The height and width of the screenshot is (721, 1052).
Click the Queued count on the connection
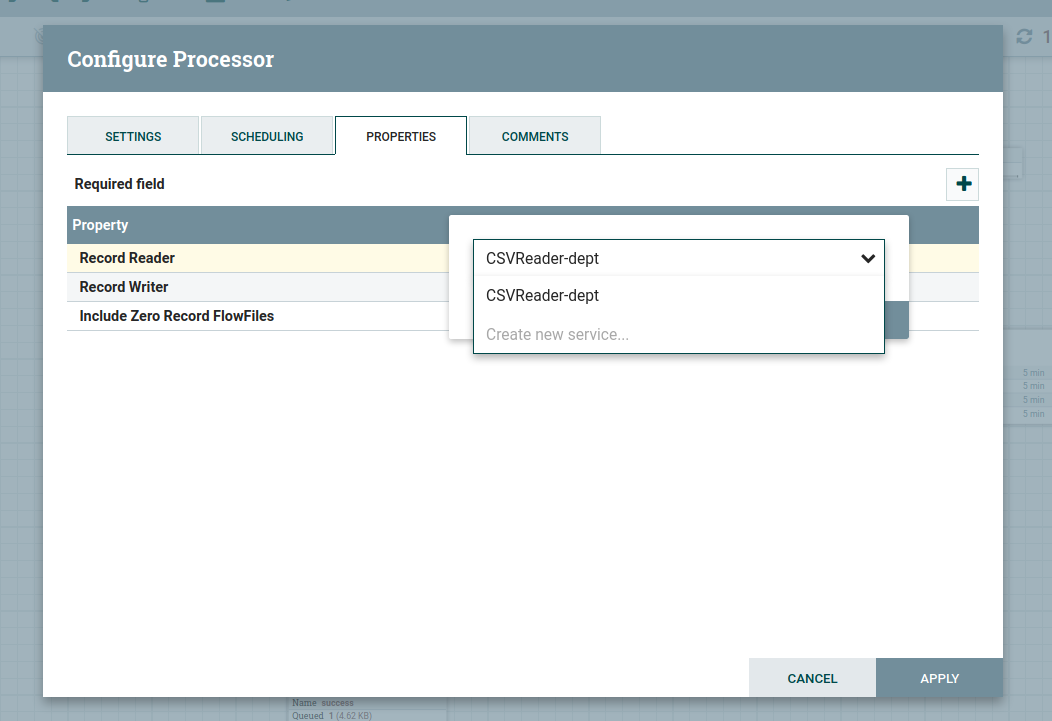(x=330, y=716)
